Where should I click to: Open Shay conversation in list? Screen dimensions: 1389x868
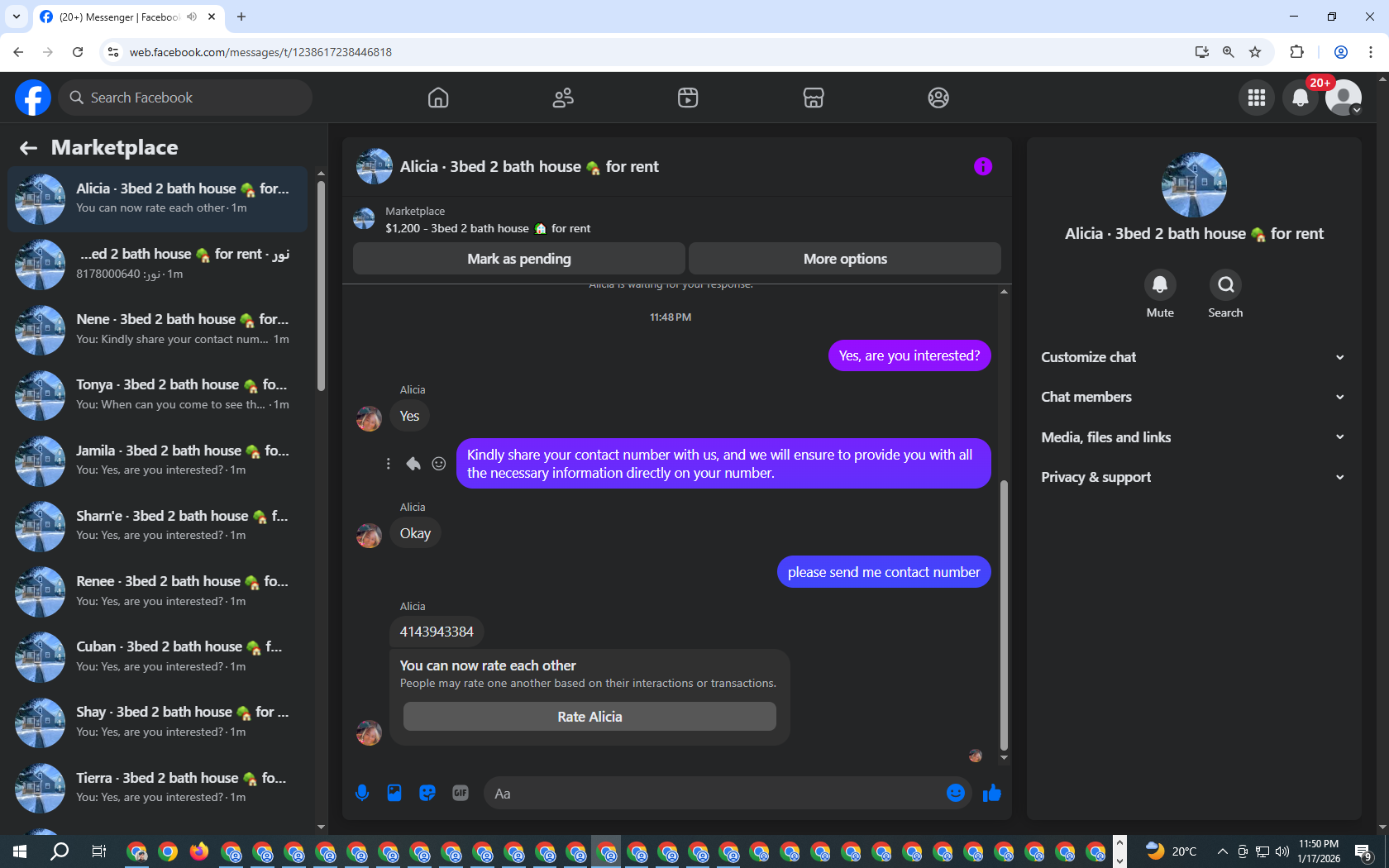tap(158, 723)
